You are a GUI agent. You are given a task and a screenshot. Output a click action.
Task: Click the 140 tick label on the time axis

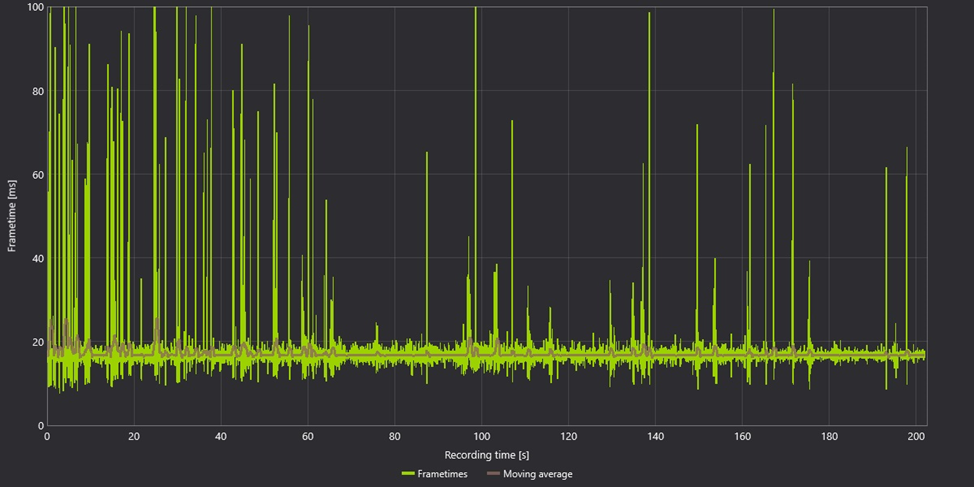pyautogui.click(x=655, y=437)
